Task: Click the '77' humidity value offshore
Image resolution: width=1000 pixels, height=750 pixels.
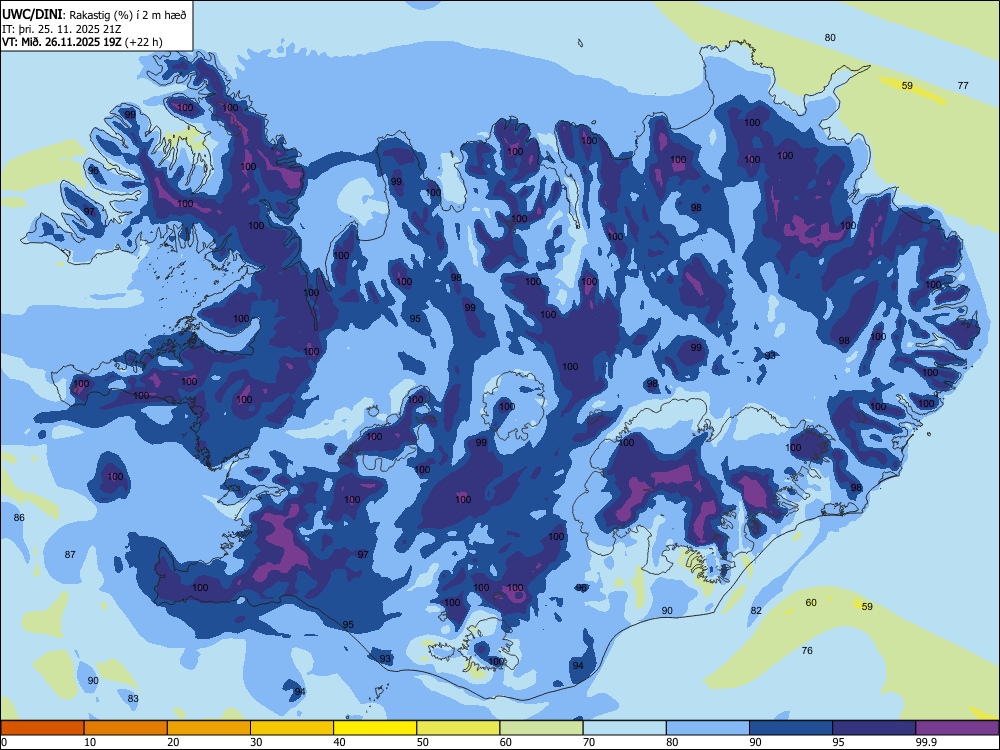Action: pos(963,85)
